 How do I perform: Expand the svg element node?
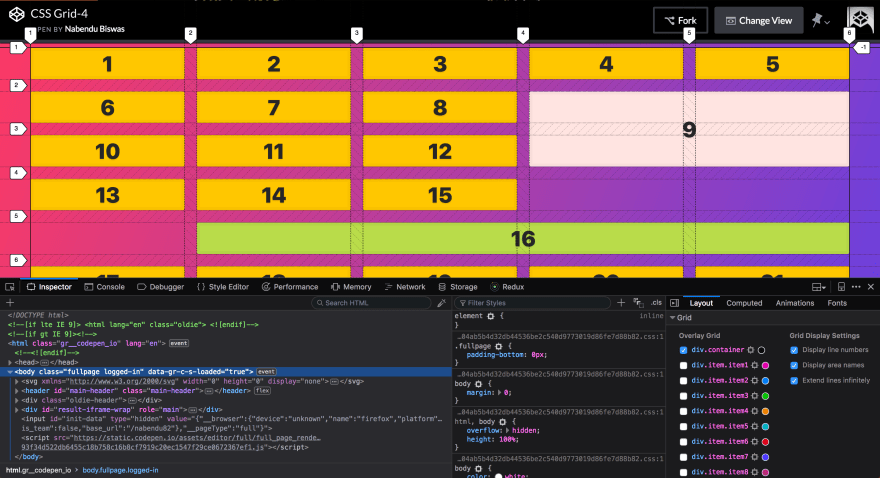tap(17, 382)
